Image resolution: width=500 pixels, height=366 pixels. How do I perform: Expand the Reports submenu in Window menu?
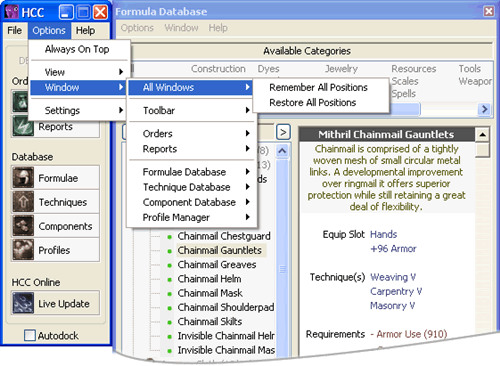coord(192,149)
